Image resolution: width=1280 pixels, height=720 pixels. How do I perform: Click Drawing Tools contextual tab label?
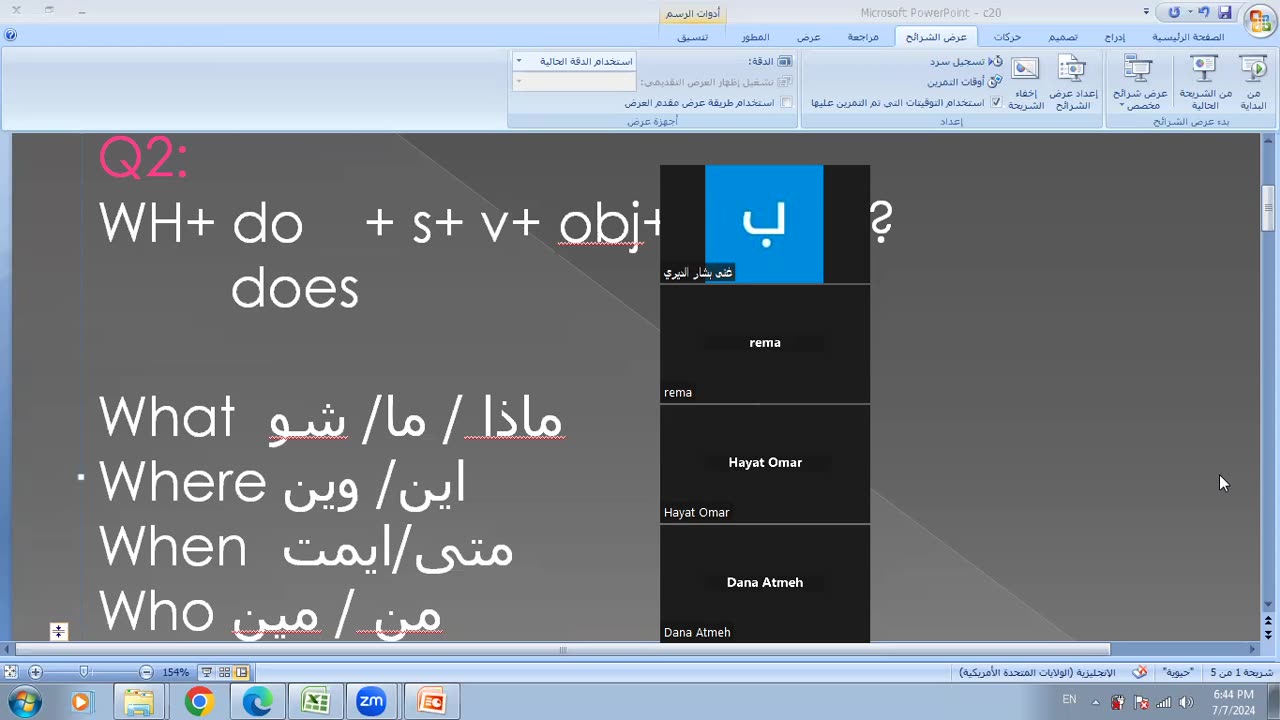pyautogui.click(x=693, y=14)
